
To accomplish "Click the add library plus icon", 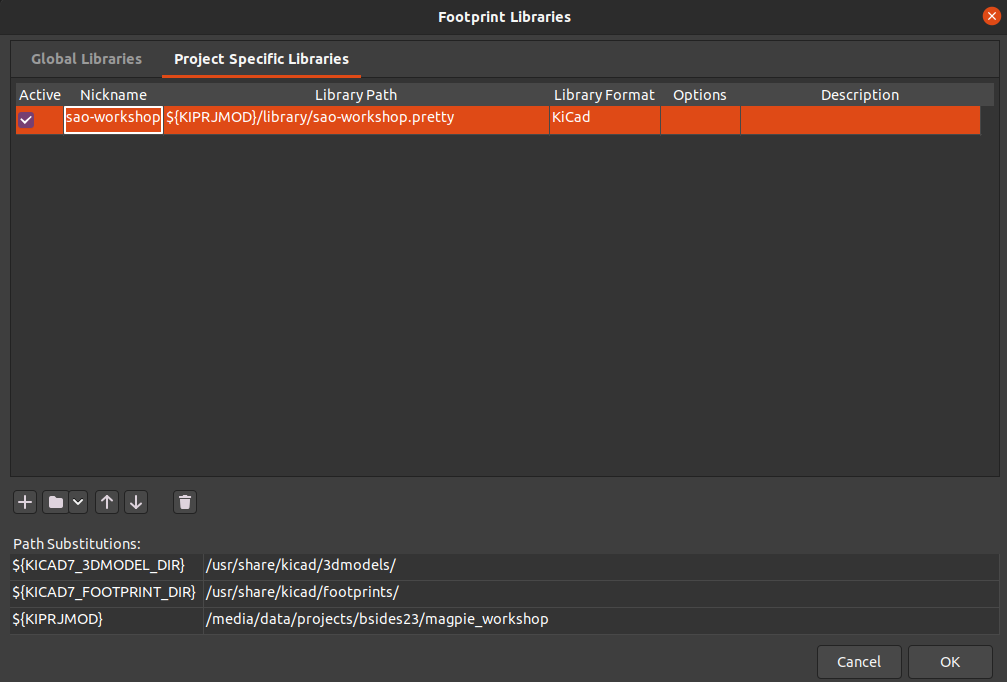I will coord(24,502).
